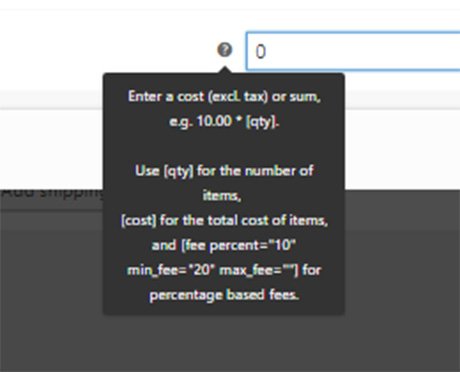Click the 'min_fee="20" max_fee' tooltip line
460x372 pixels.
coord(224,270)
